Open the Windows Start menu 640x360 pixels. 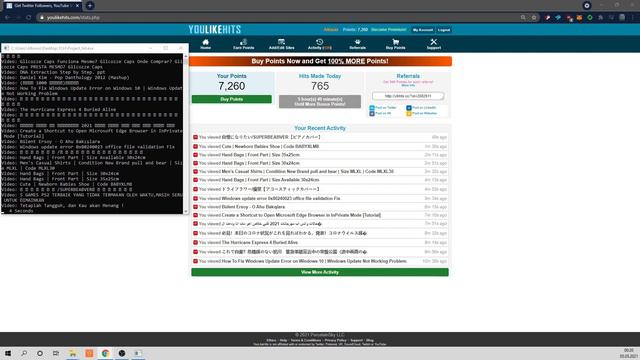click(x=8, y=353)
